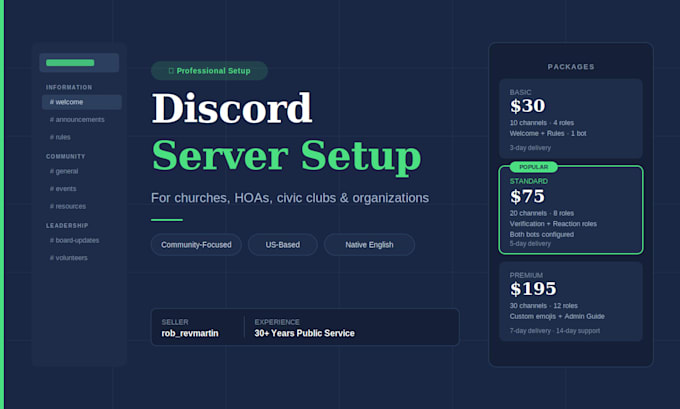Viewport: 680px width, 409px height.
Task: Select the Premium $195 package card
Action: pyautogui.click(x=571, y=301)
